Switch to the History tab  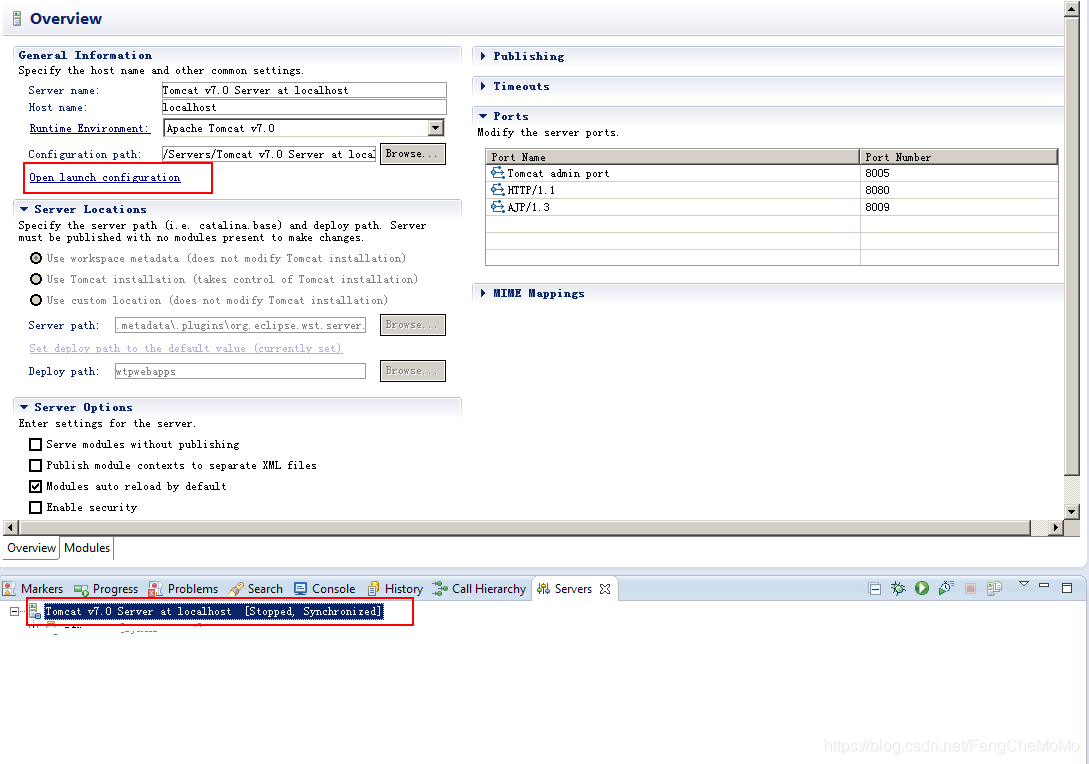395,589
